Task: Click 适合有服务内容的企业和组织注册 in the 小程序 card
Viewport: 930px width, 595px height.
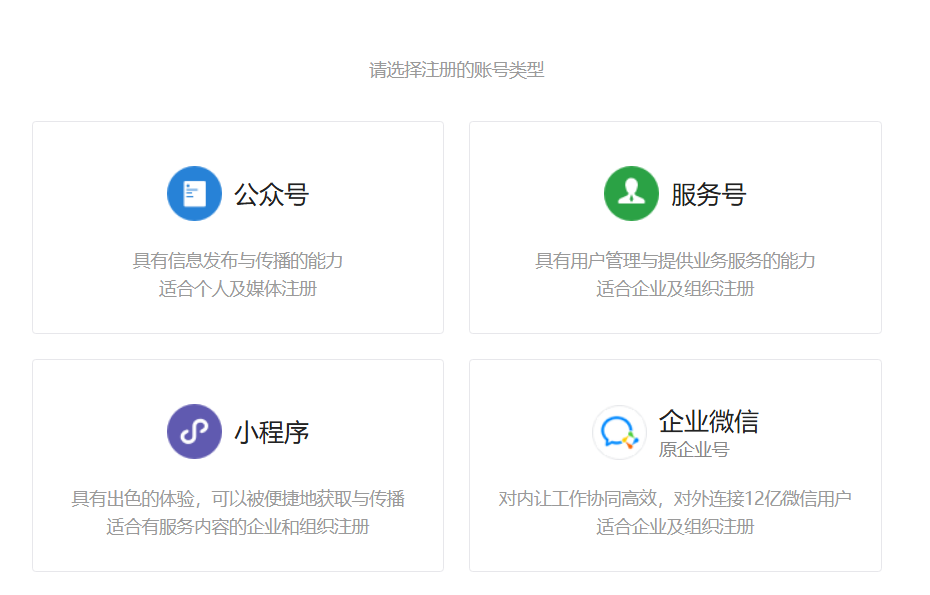Action: (238, 526)
